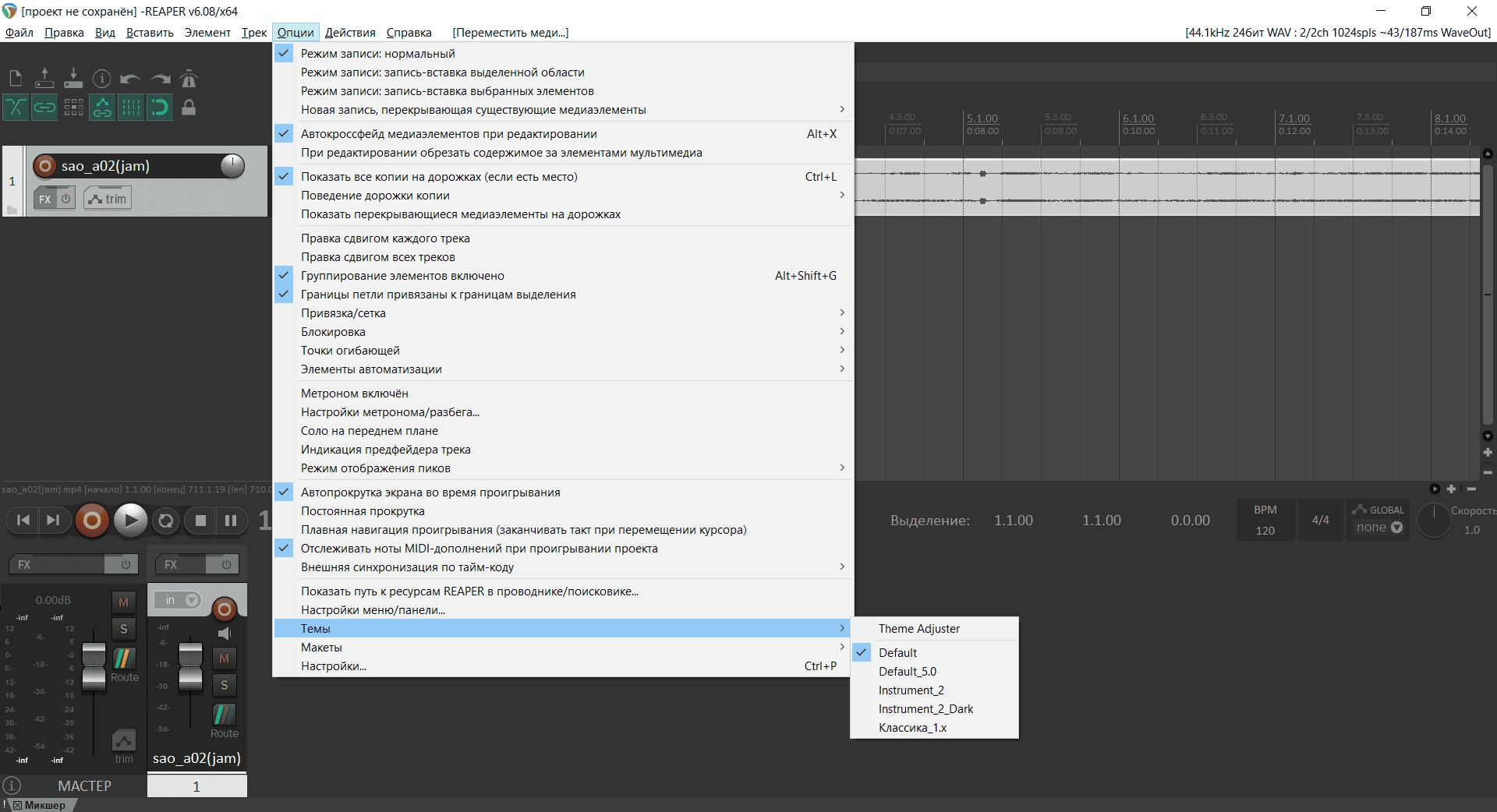Mute the master track in mixer
This screenshot has height=812, width=1497.
coord(123,602)
